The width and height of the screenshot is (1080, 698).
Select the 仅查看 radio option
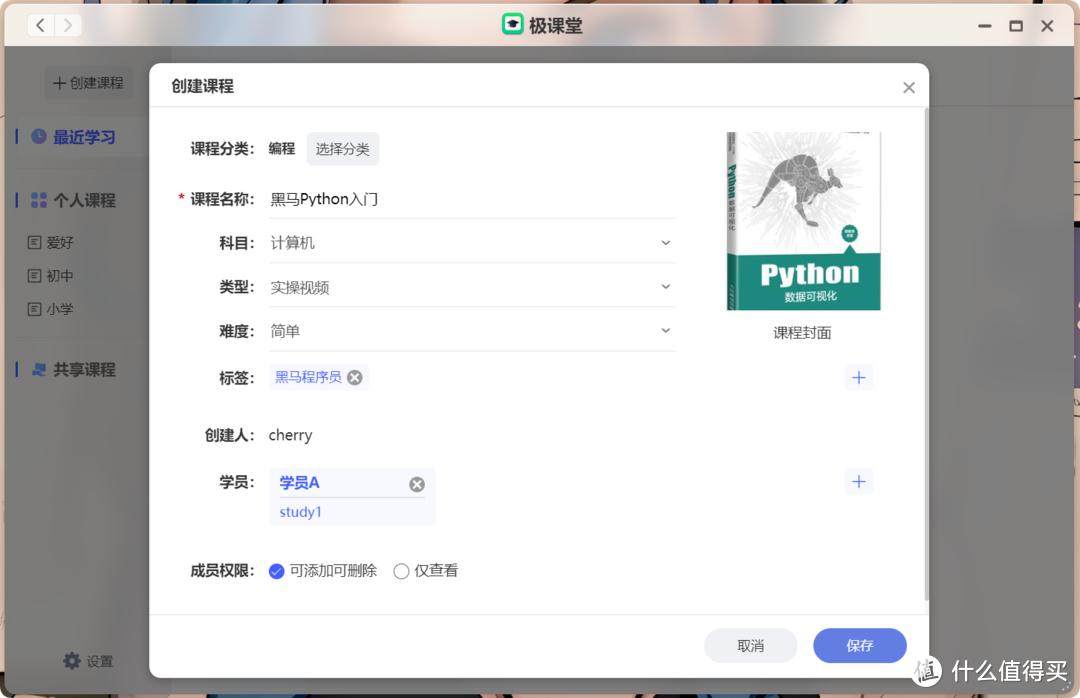coord(401,570)
